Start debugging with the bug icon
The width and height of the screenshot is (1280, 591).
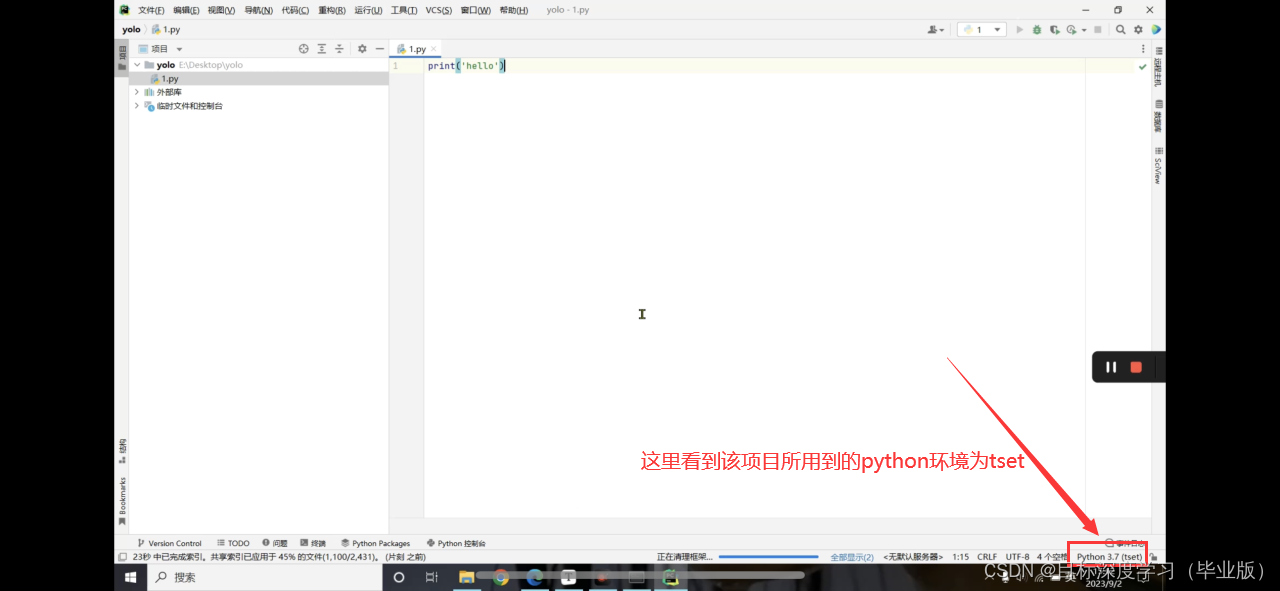[1037, 30]
